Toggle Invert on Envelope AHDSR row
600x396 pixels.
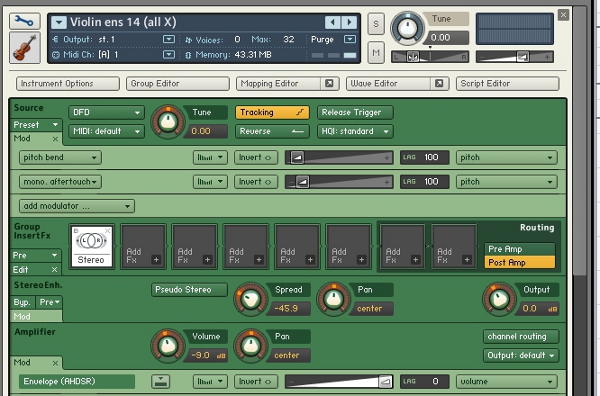pyautogui.click(x=256, y=381)
